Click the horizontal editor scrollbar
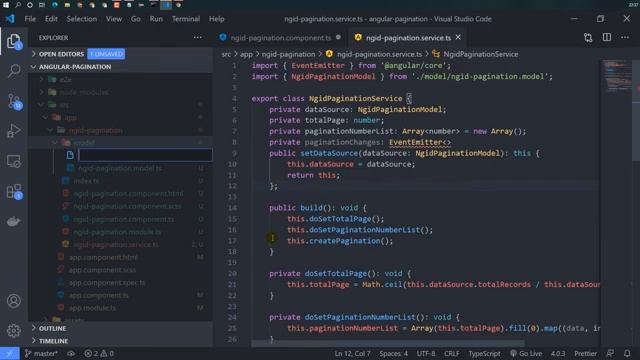This screenshot has height=360, width=640. (x=388, y=344)
